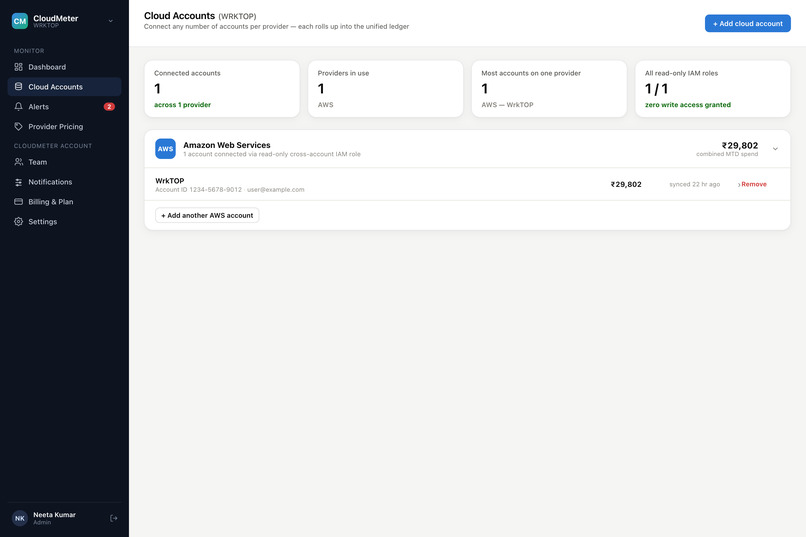Click the CloudMeter CM logo icon
This screenshot has width=806, height=537.
pyautogui.click(x=20, y=21)
